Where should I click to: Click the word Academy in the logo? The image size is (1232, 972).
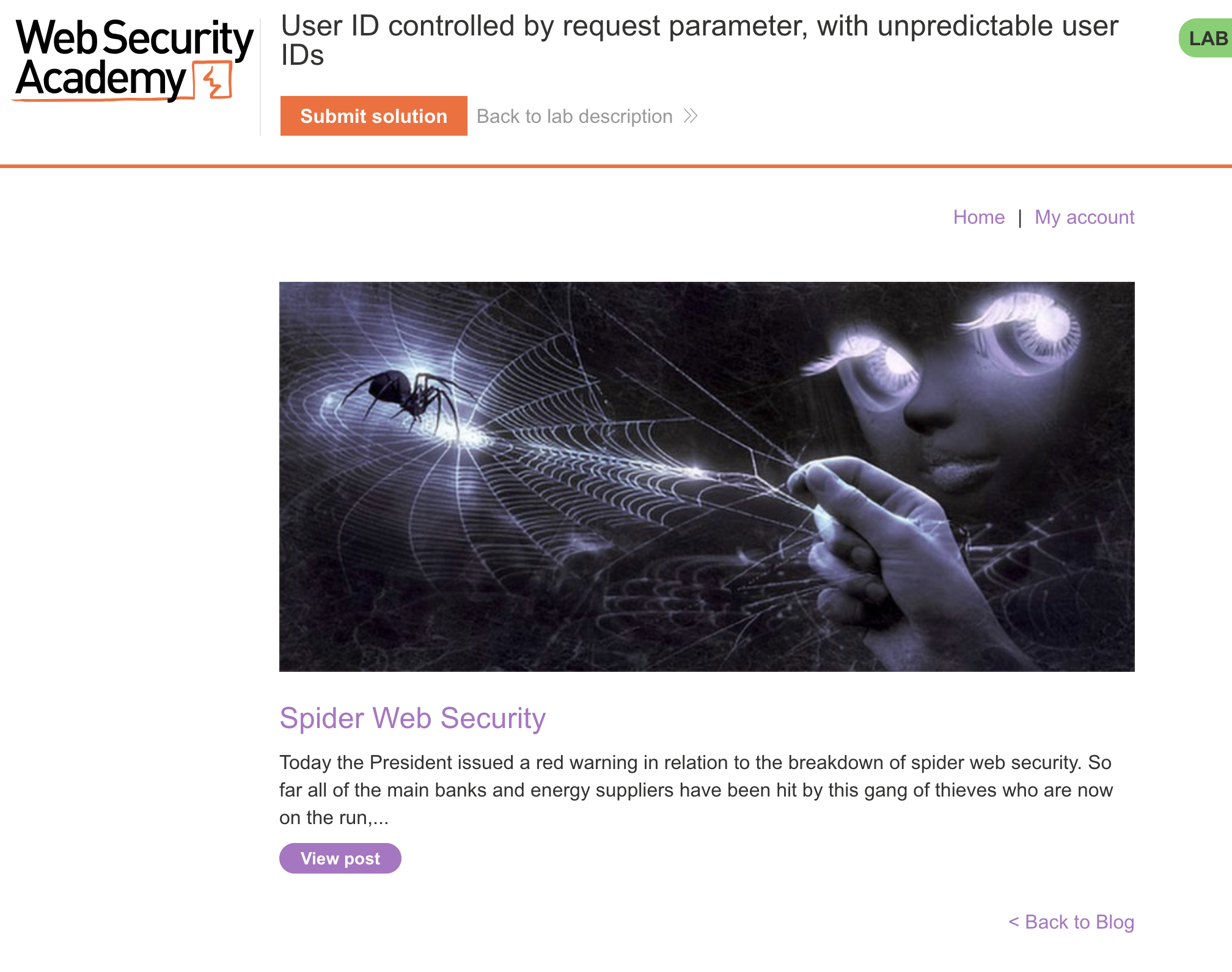click(x=101, y=79)
